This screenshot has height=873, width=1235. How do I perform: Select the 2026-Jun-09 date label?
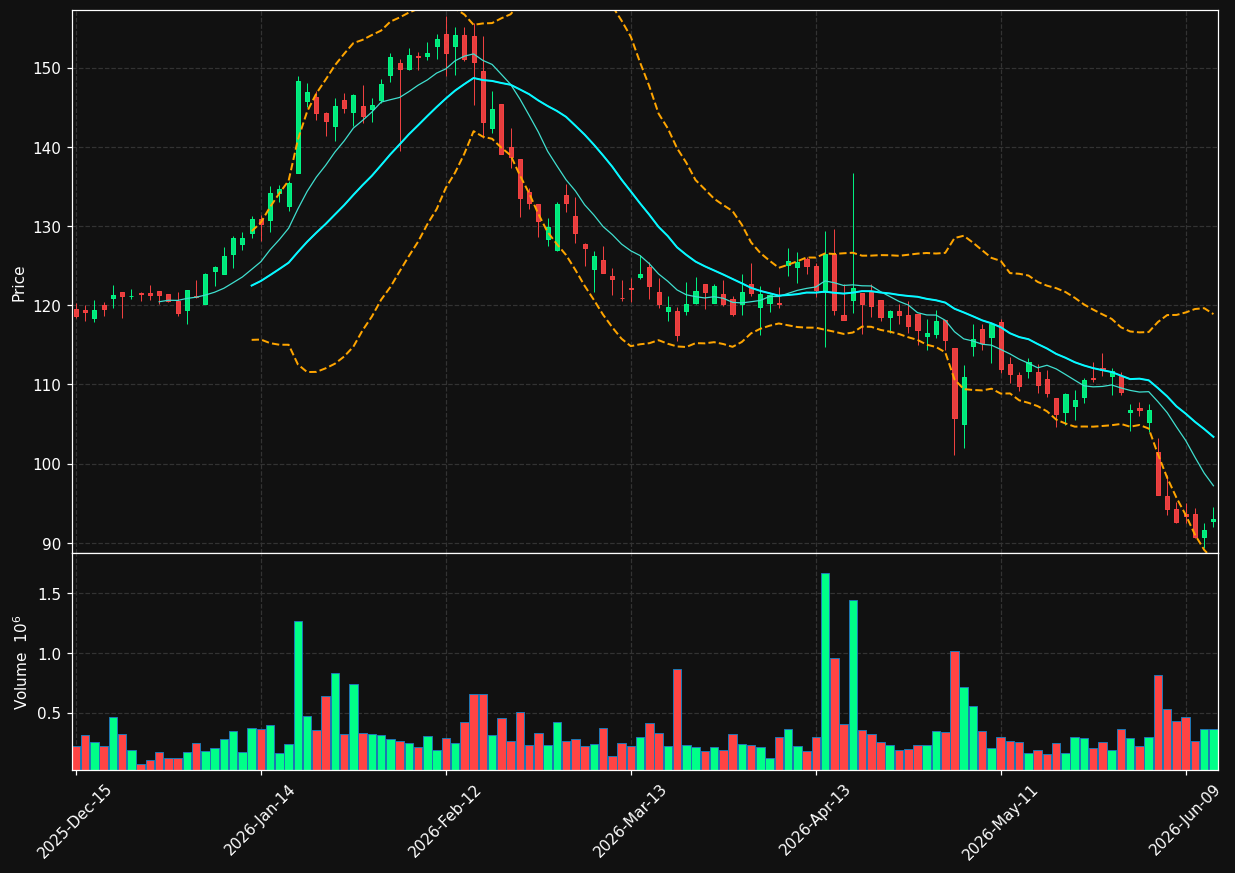1184,821
